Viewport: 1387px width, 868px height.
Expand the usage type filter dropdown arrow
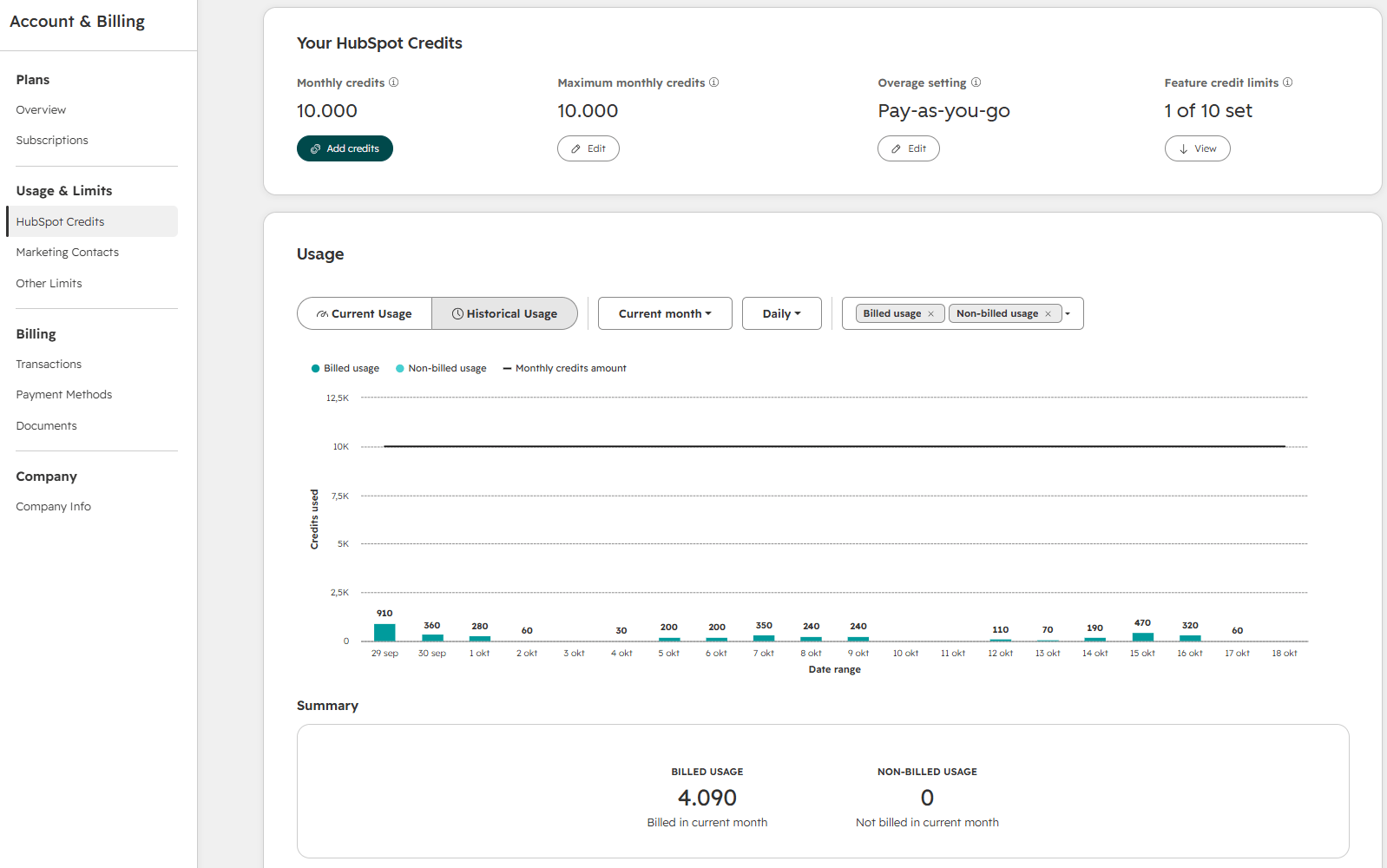(x=1068, y=314)
